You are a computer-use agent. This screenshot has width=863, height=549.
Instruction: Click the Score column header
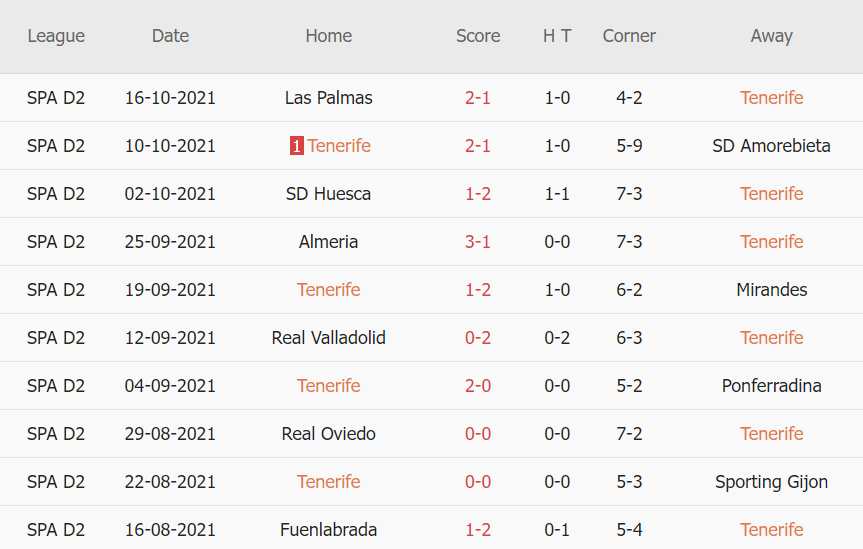click(x=478, y=36)
